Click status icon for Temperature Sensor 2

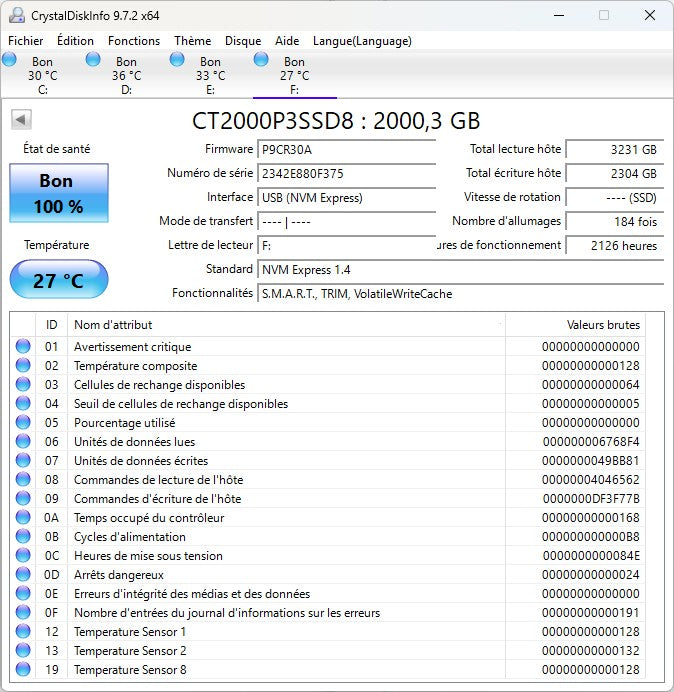[x=23, y=650]
